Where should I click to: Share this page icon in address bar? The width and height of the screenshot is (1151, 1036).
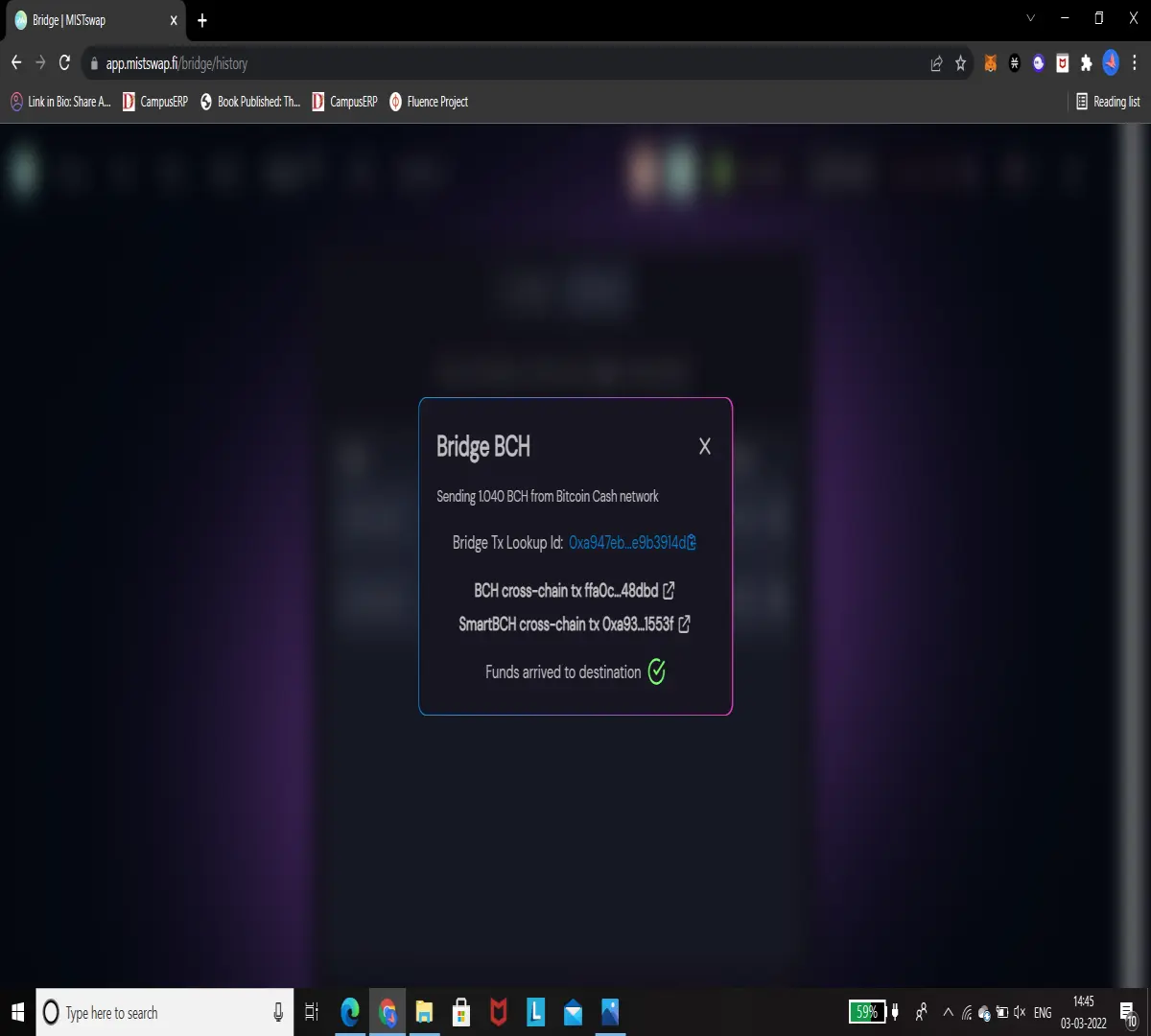pos(936,63)
